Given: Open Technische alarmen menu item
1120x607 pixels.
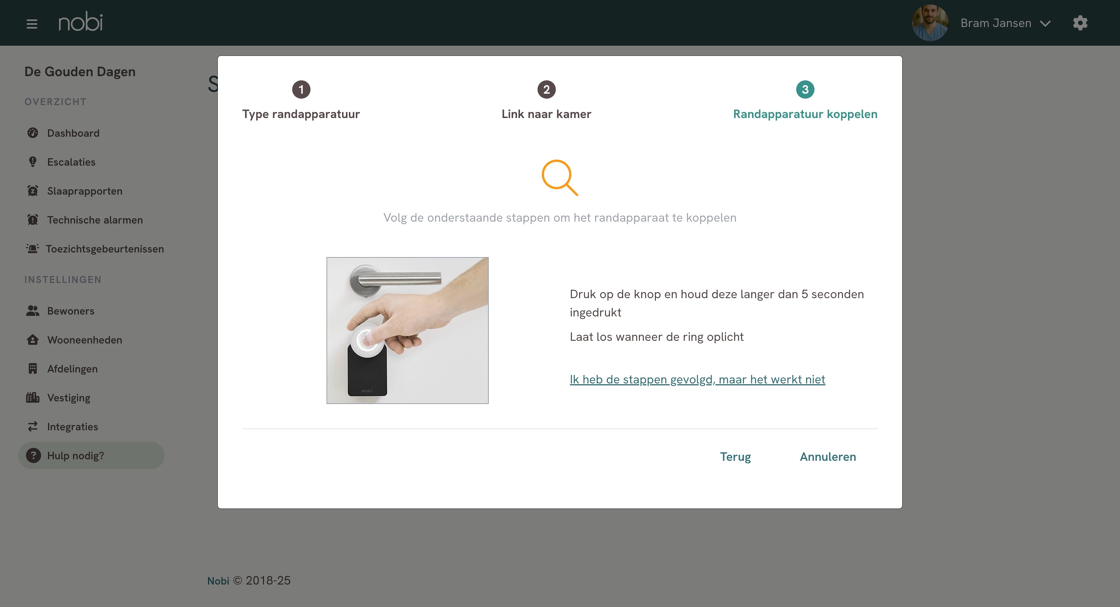Looking at the screenshot, I should 94,220.
